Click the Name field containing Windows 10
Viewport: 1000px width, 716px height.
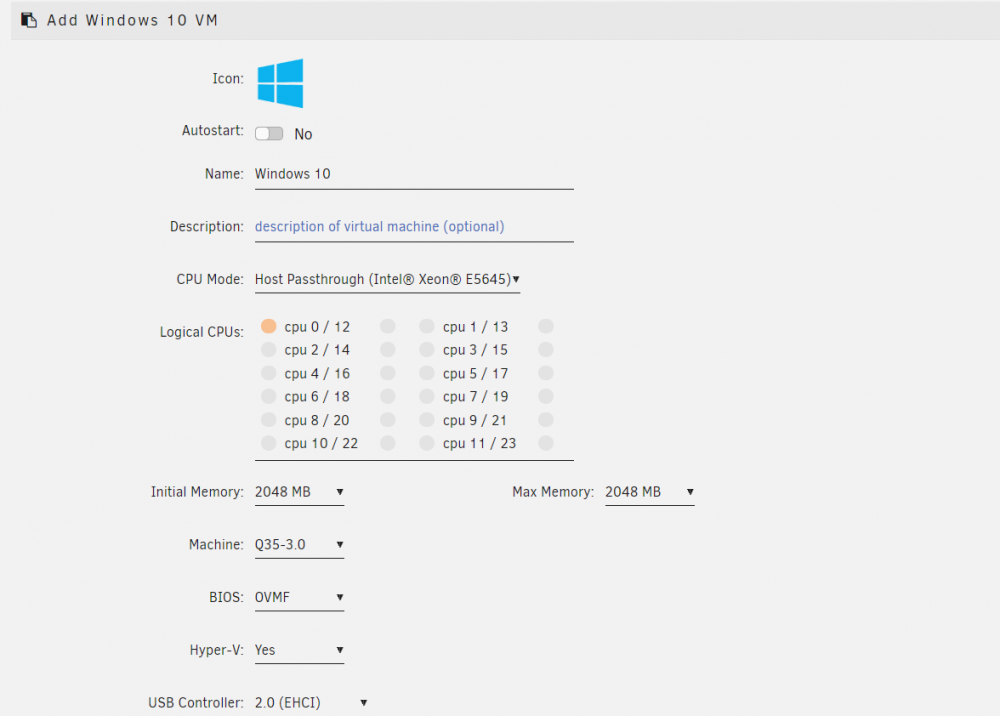click(414, 175)
